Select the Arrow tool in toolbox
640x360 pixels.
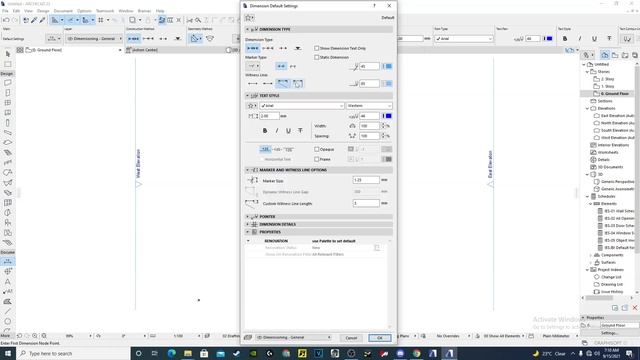pyautogui.click(x=8, y=54)
